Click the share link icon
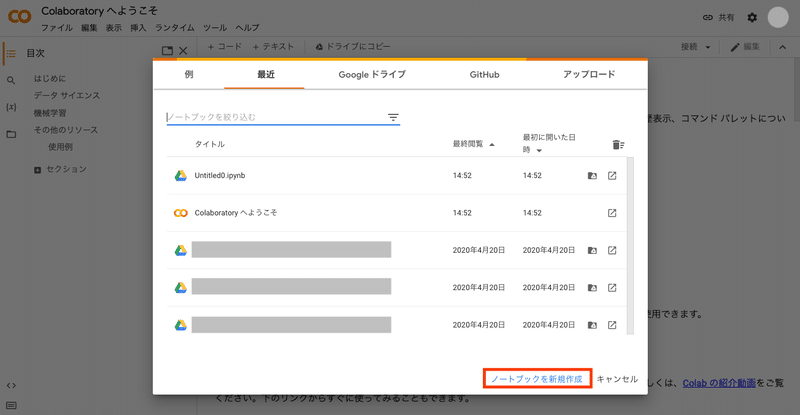Image resolution: width=800 pixels, height=415 pixels. 708,17
